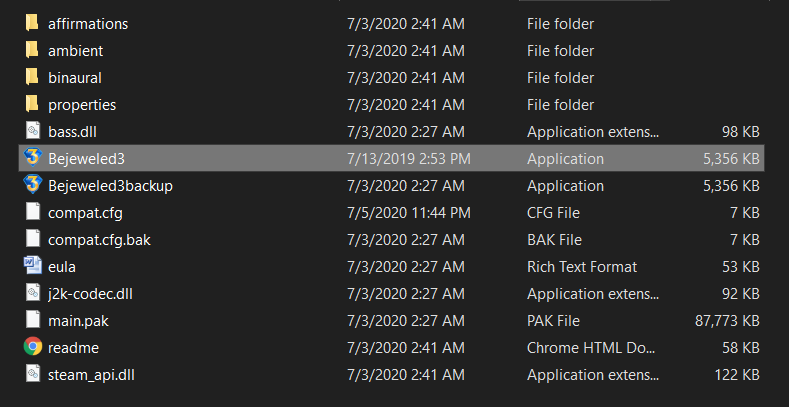
Task: Click the bass.dll file icon
Action: tap(32, 131)
